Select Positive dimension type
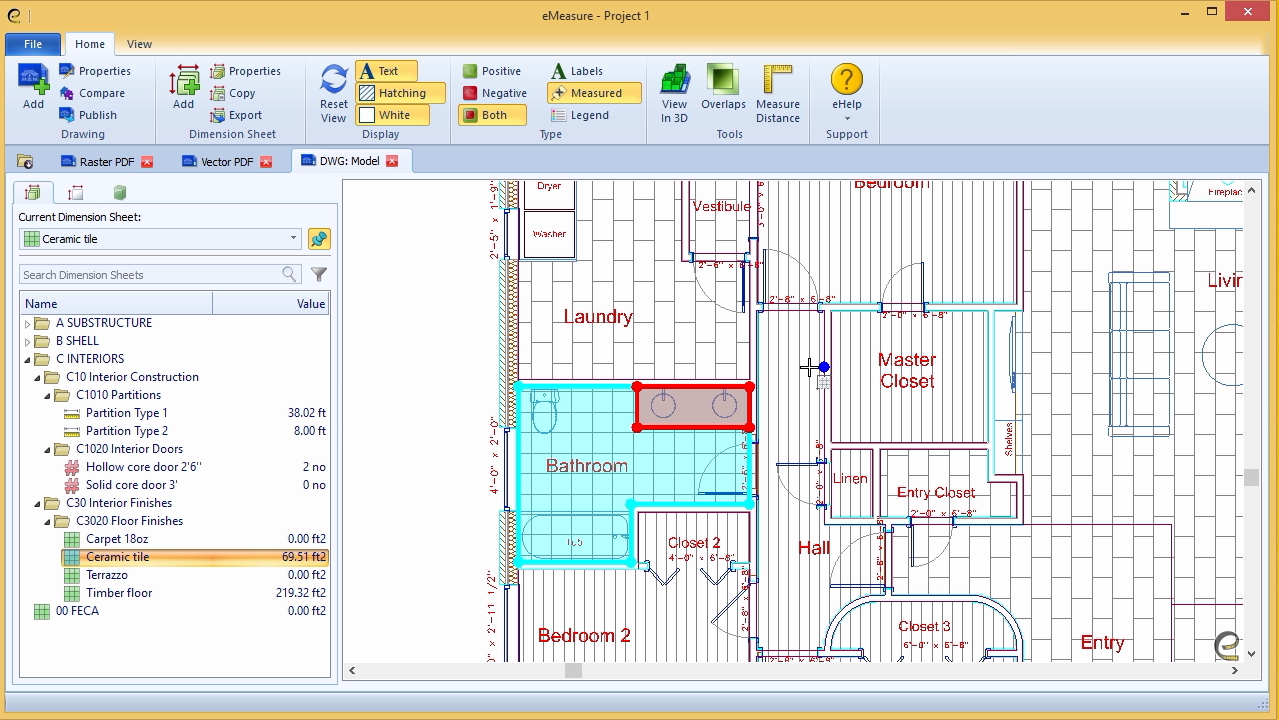The width and height of the screenshot is (1279, 720). (491, 71)
